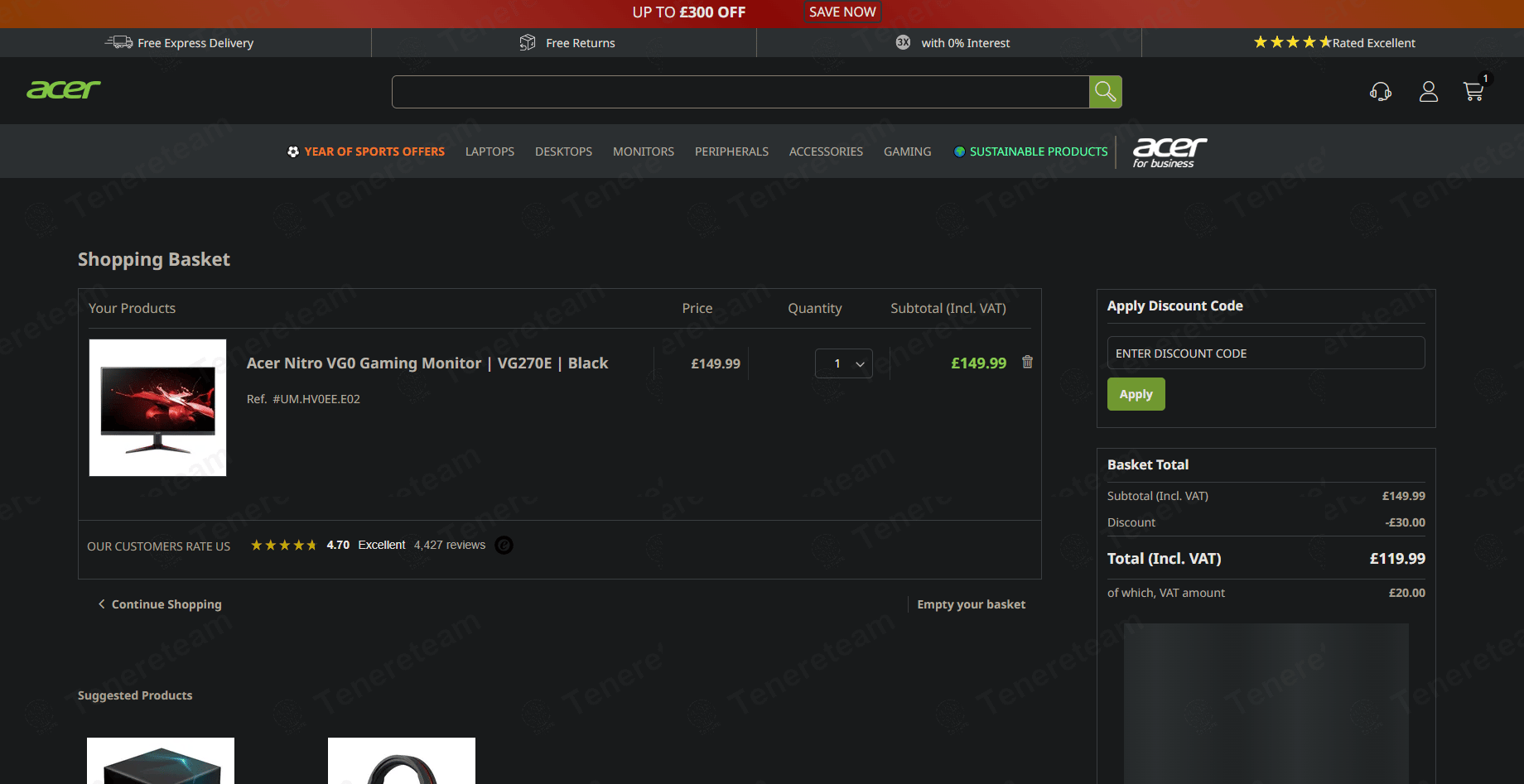This screenshot has width=1524, height=784.
Task: Click the Suggested Products heading
Action: coord(135,695)
